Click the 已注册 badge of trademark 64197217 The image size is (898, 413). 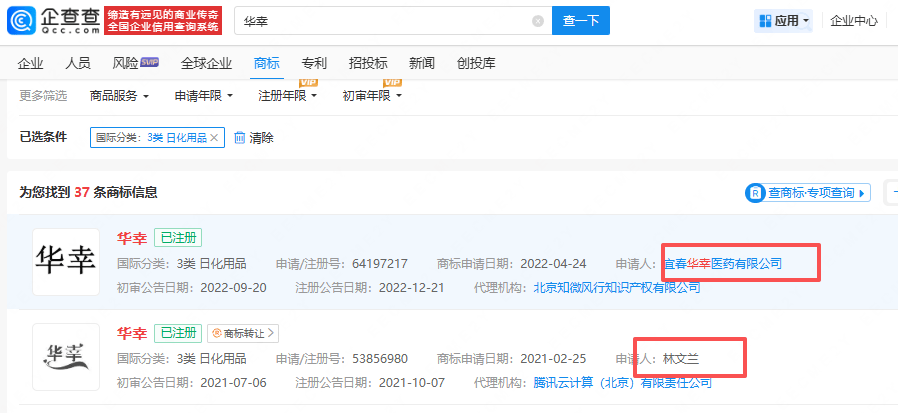point(178,238)
